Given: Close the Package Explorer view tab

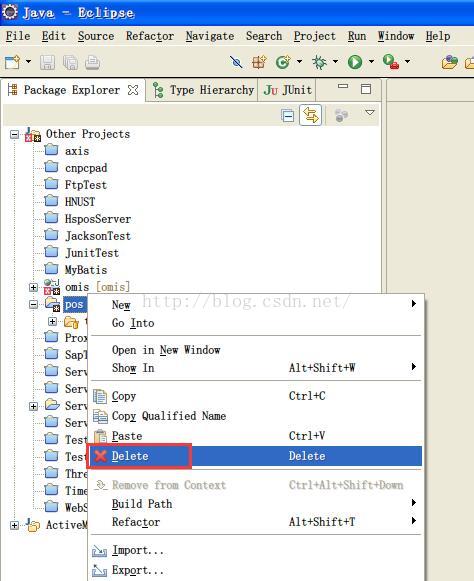Looking at the screenshot, I should click(x=133, y=90).
